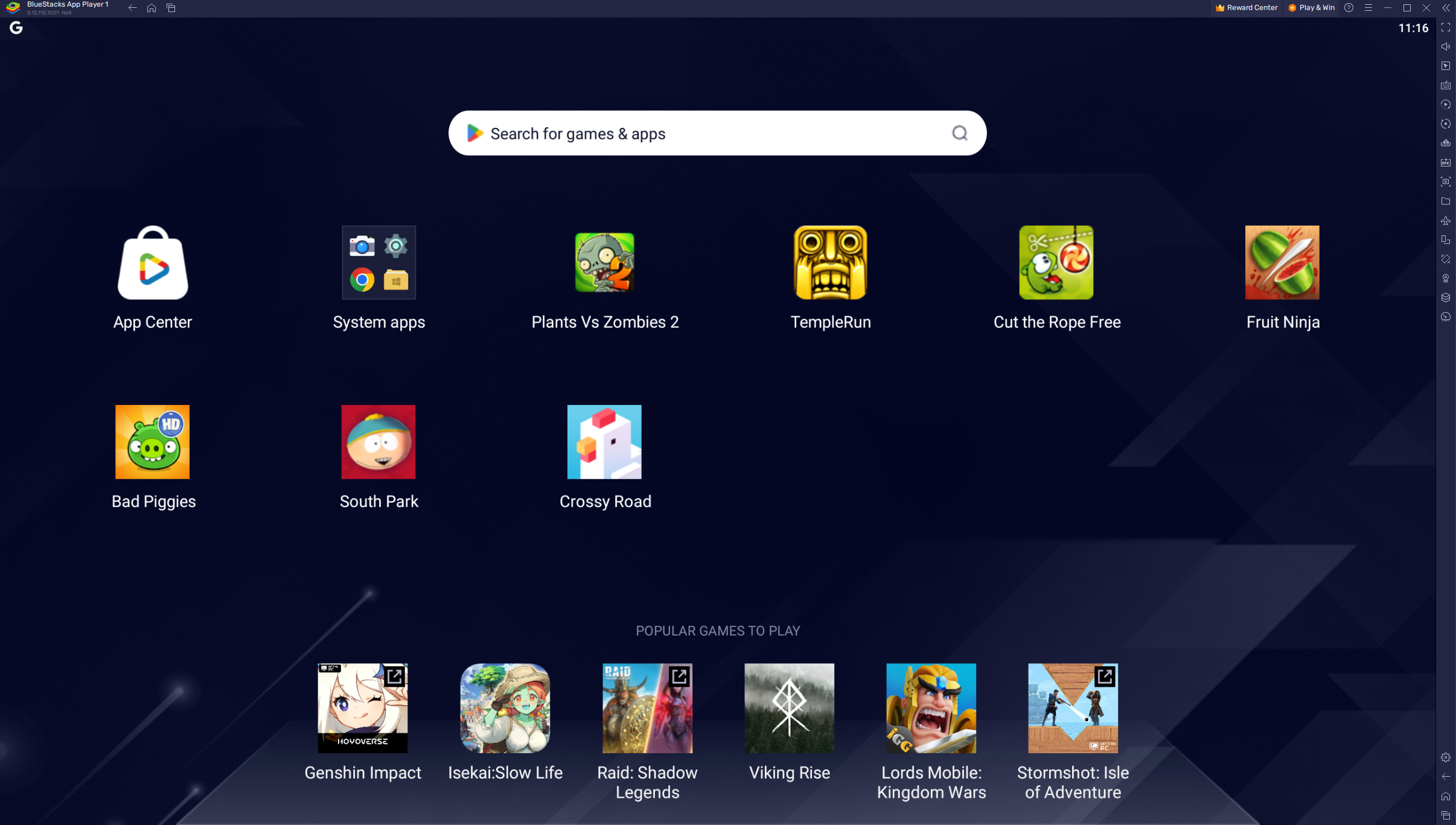Image resolution: width=1456 pixels, height=825 pixels.
Task: Open the hamburger menu in title bar
Action: pos(1368,8)
